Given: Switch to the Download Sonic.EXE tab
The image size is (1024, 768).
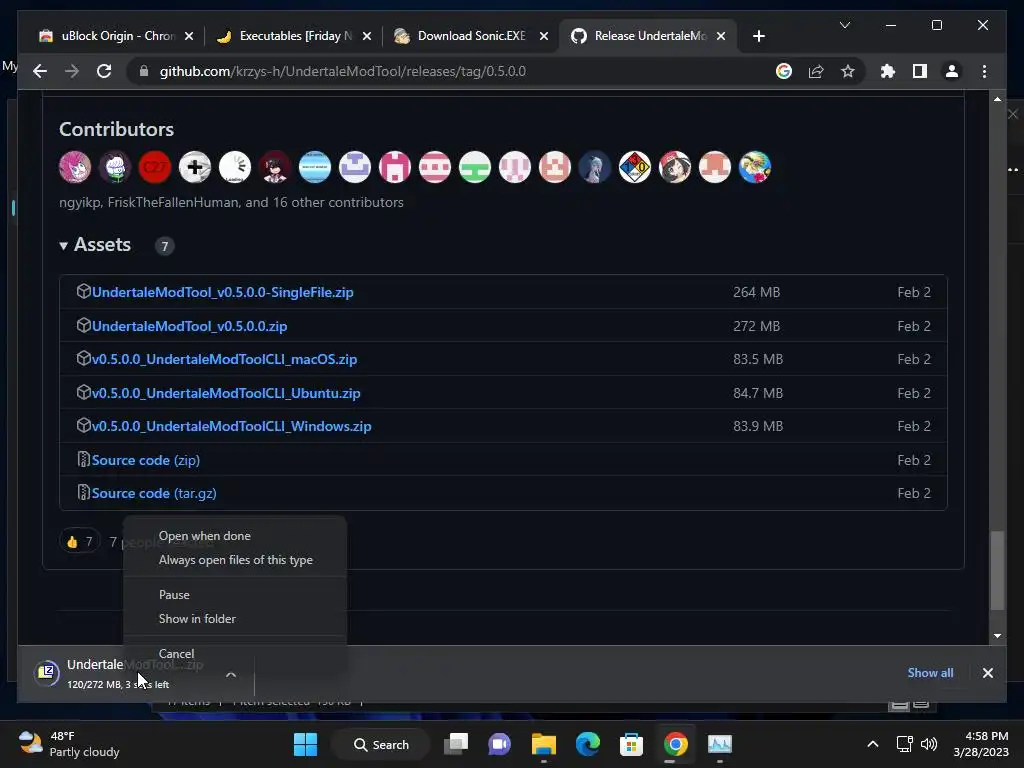Looking at the screenshot, I should click(x=472, y=36).
